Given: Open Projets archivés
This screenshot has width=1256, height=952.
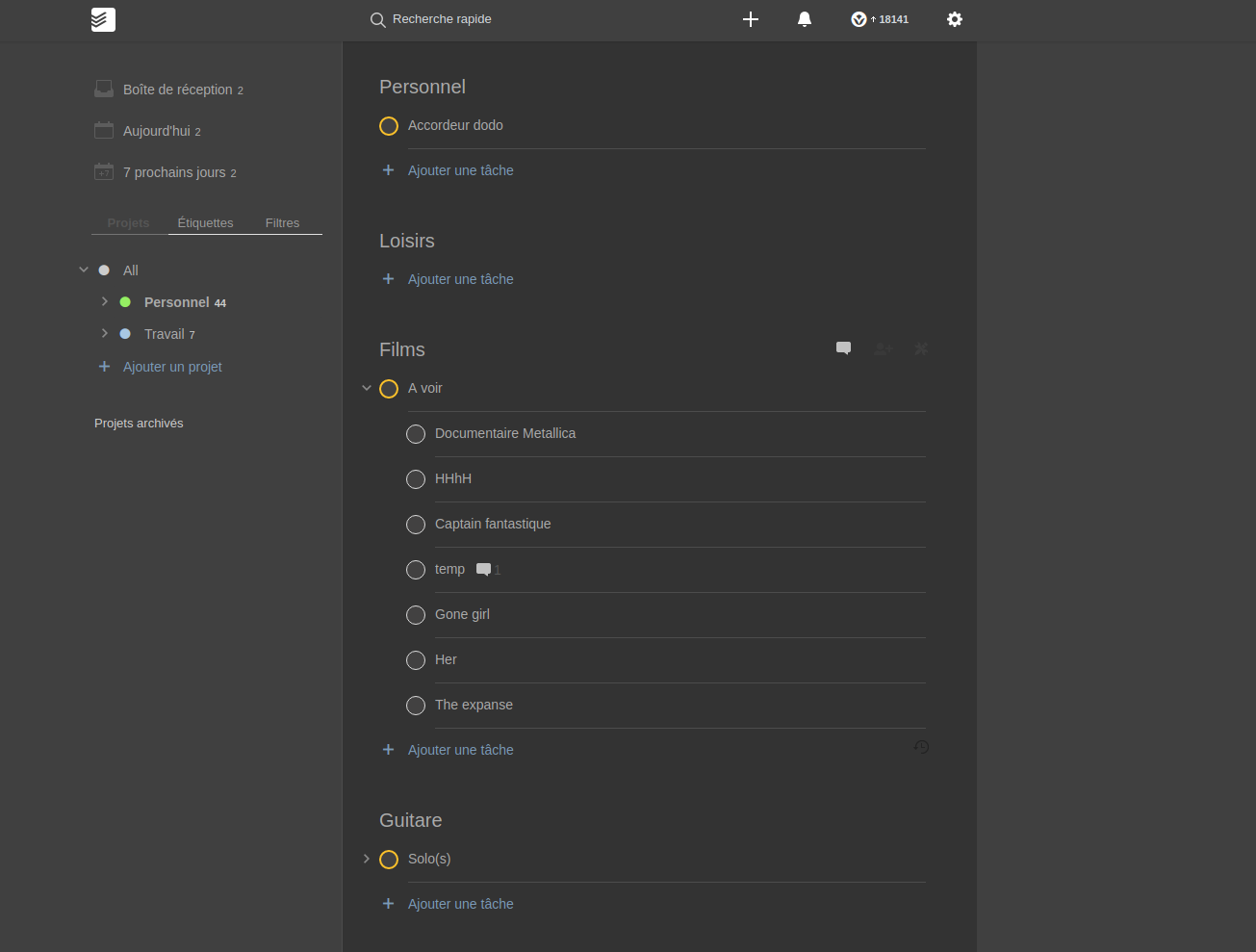Looking at the screenshot, I should click(139, 423).
